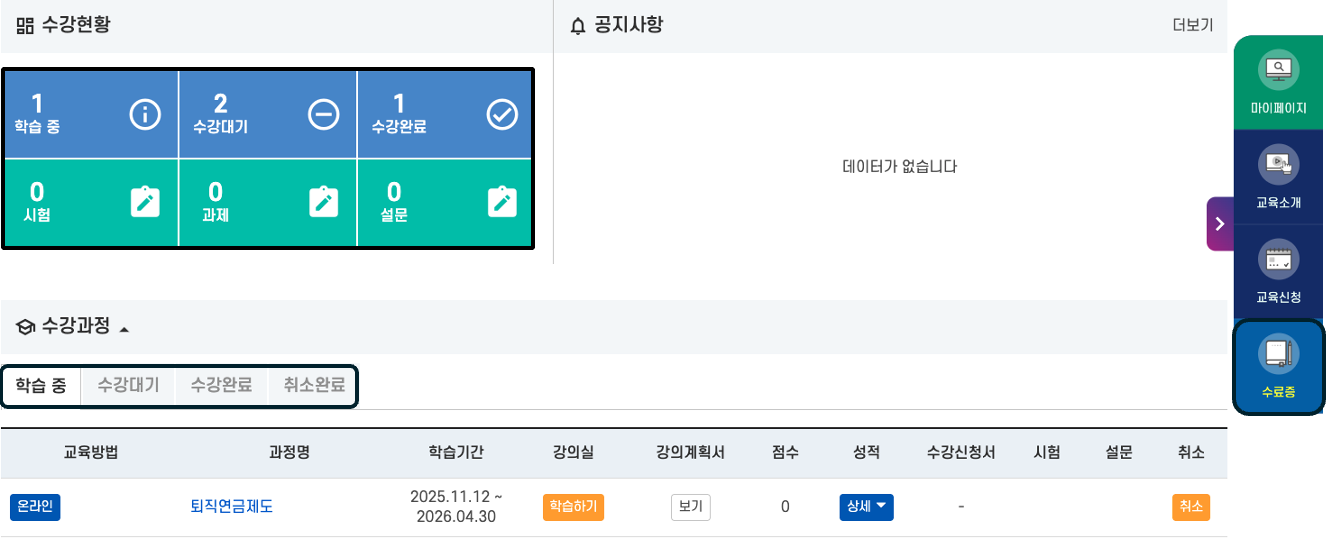Click the 공지사항 bell icon

[577, 26]
